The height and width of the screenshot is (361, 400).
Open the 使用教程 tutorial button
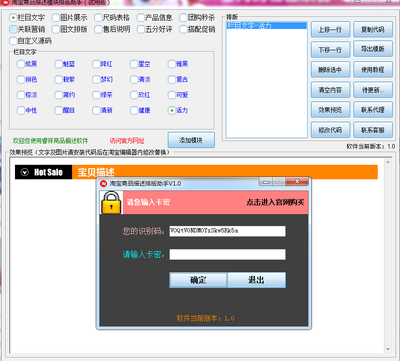click(373, 70)
